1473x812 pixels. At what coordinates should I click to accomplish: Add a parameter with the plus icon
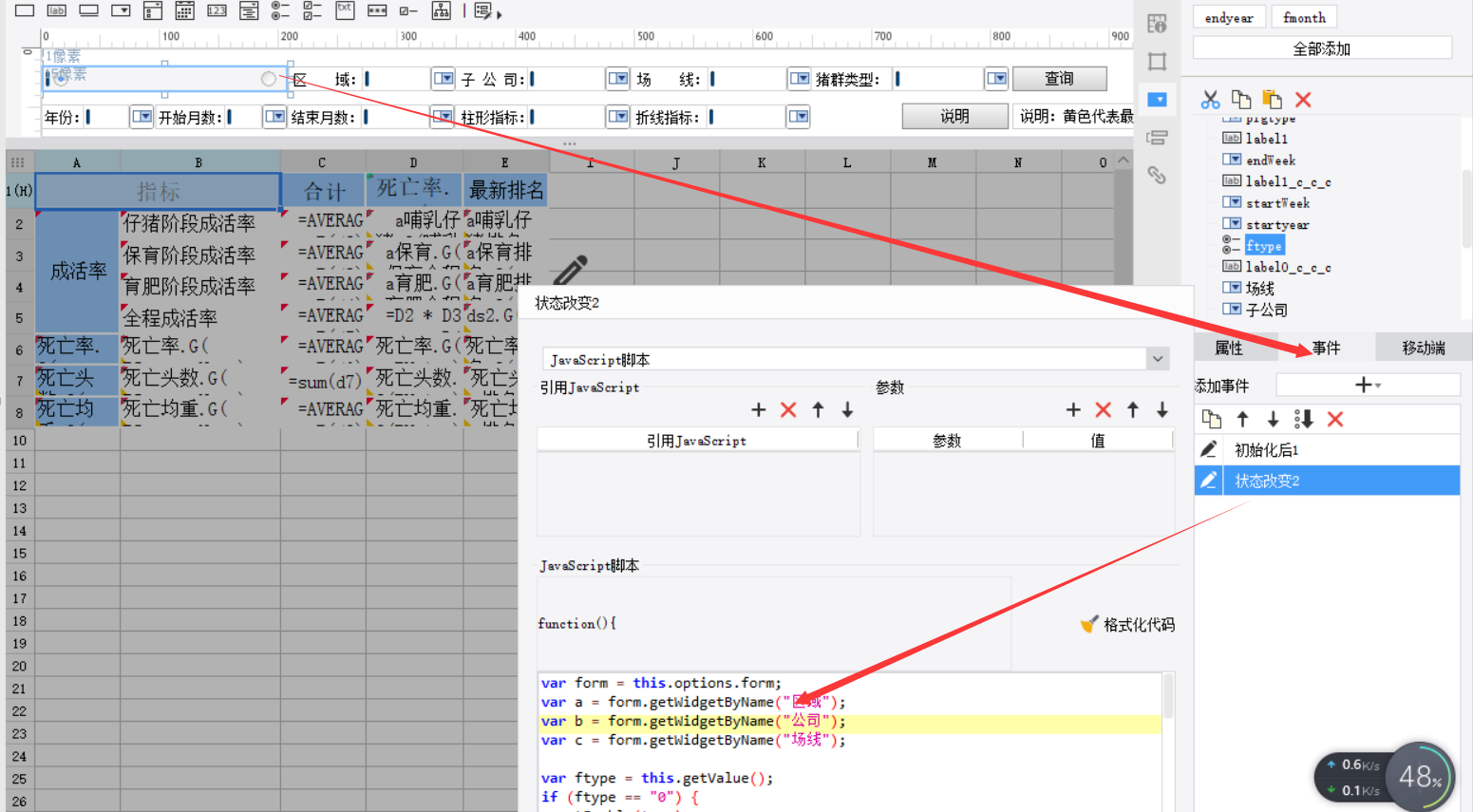coord(1073,409)
